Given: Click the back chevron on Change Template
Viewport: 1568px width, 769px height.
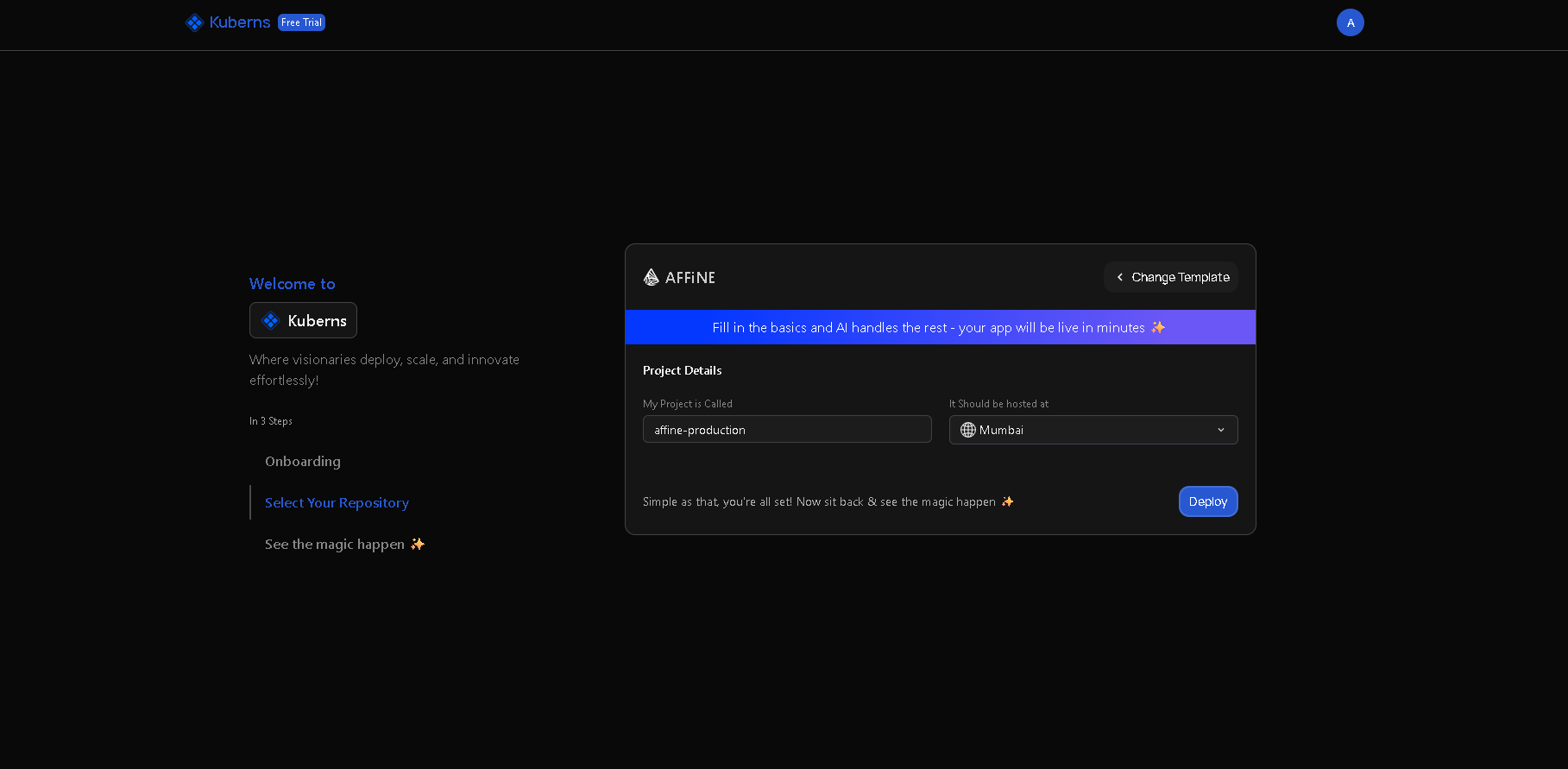Looking at the screenshot, I should point(1120,277).
